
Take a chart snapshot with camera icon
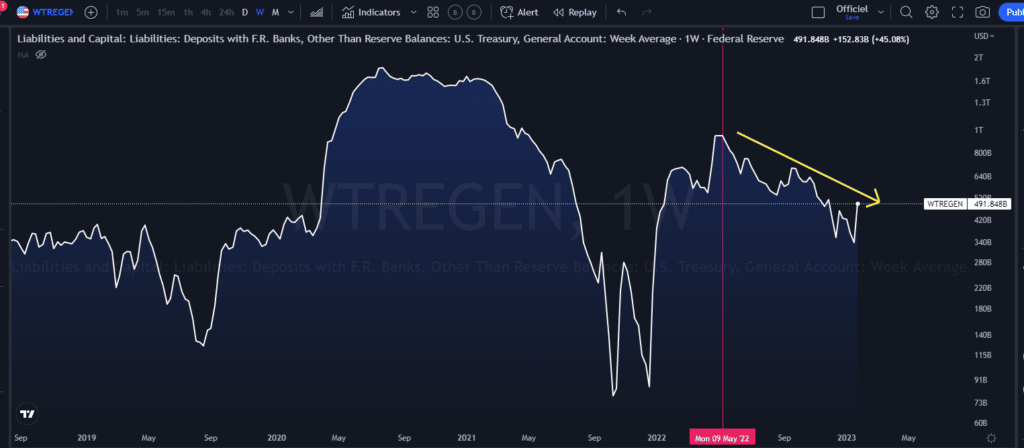982,12
